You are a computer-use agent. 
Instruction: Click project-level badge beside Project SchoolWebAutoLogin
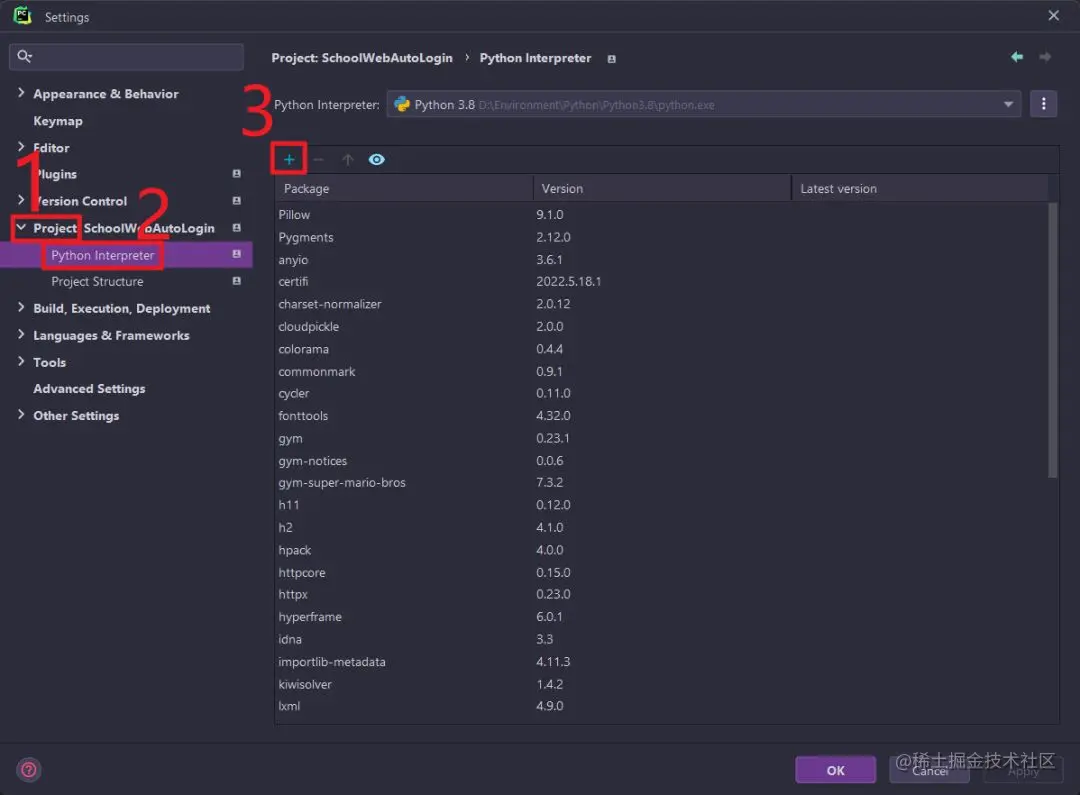point(236,228)
